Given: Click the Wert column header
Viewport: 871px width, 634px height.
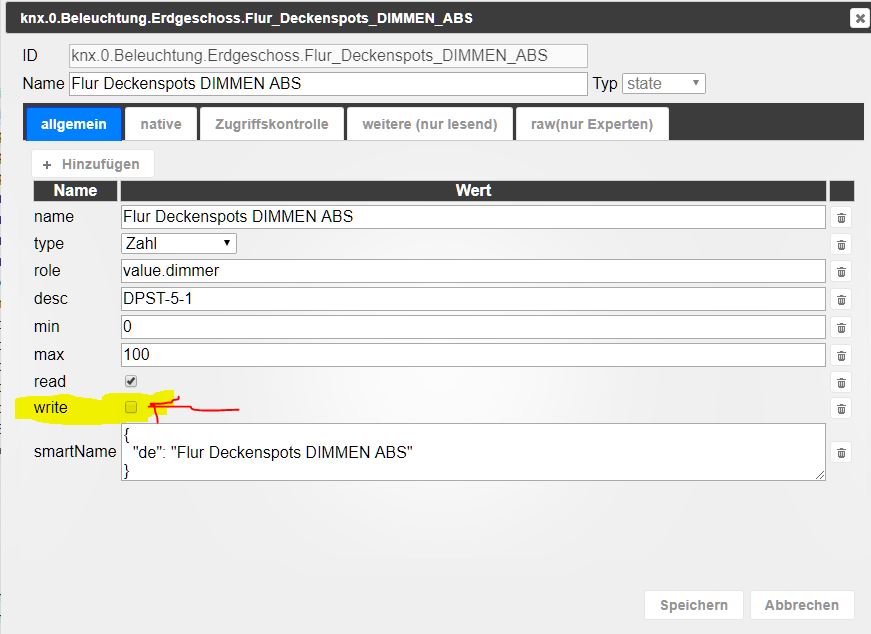Looking at the screenshot, I should (x=473, y=191).
